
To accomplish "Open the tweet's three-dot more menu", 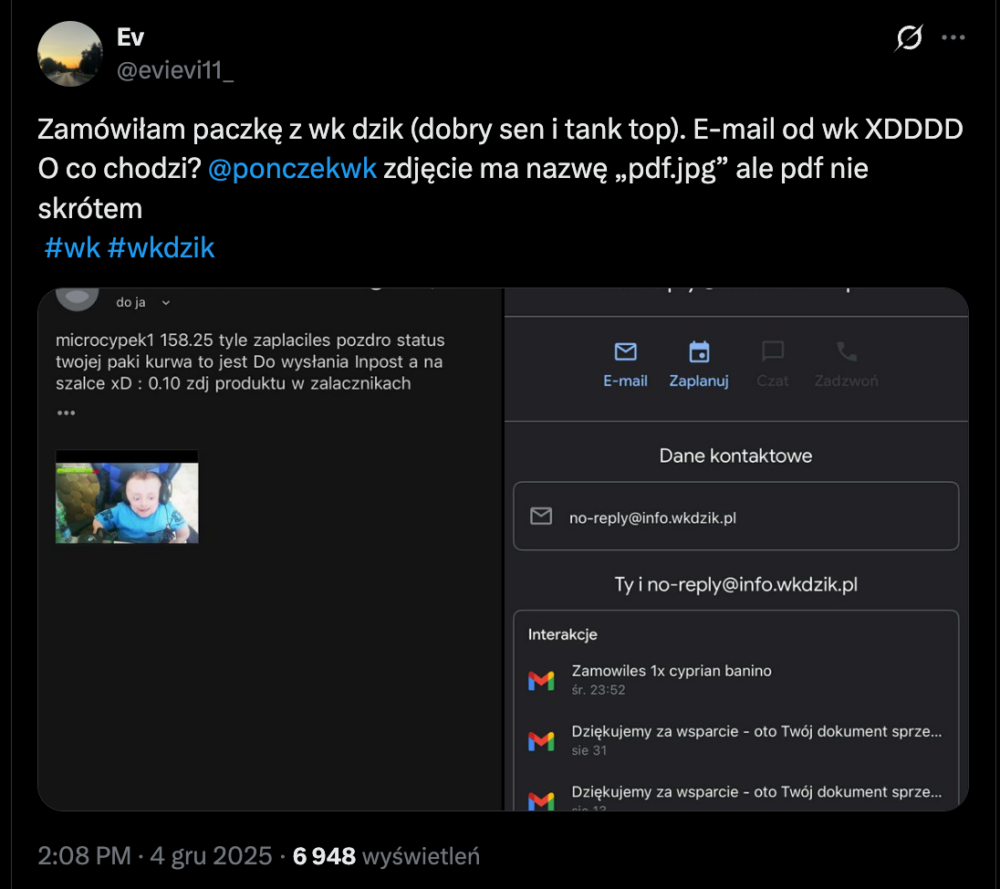I will tap(954, 38).
